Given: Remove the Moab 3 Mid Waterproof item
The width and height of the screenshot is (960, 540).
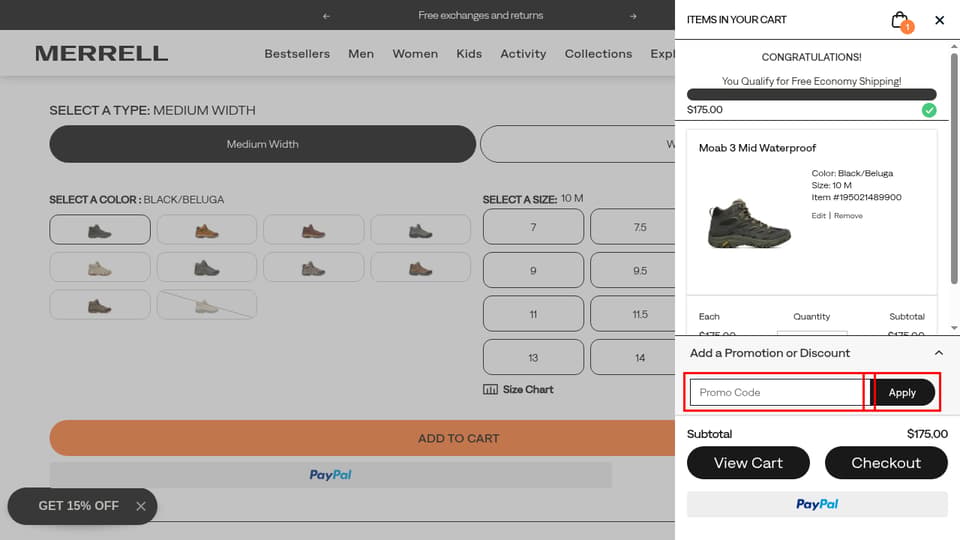Looking at the screenshot, I should click(848, 216).
